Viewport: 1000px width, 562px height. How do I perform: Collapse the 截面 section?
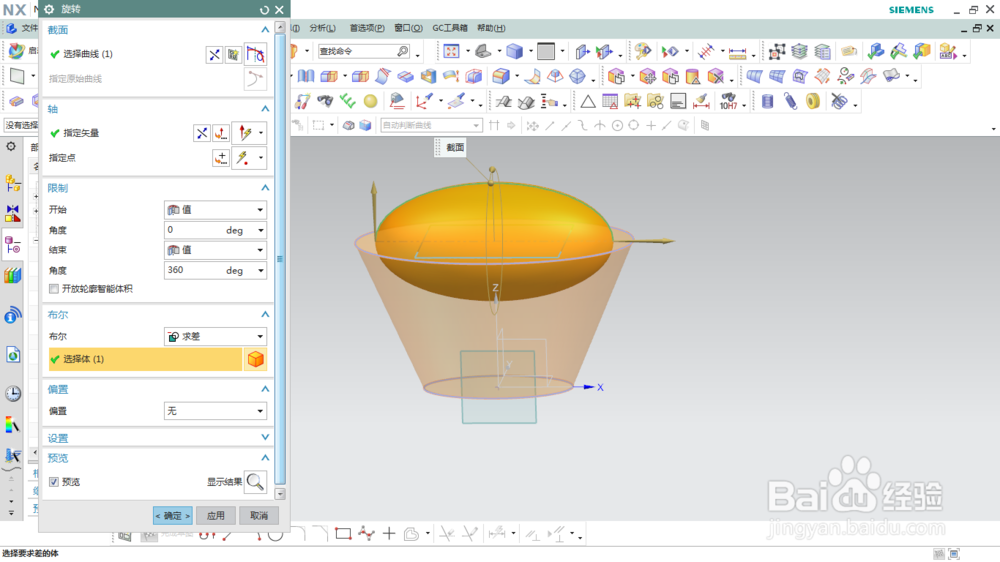click(x=265, y=29)
